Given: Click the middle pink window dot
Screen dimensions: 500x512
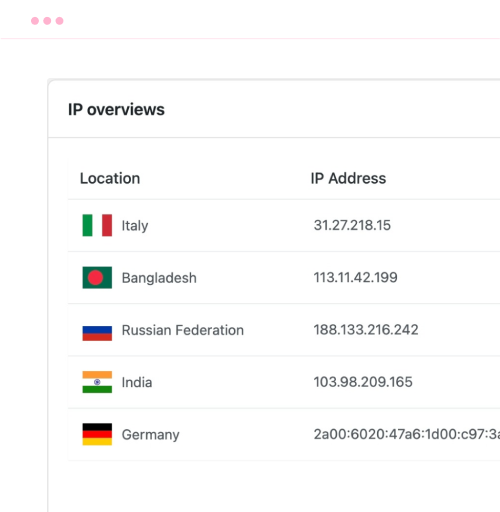Looking at the screenshot, I should pyautogui.click(x=47, y=21).
